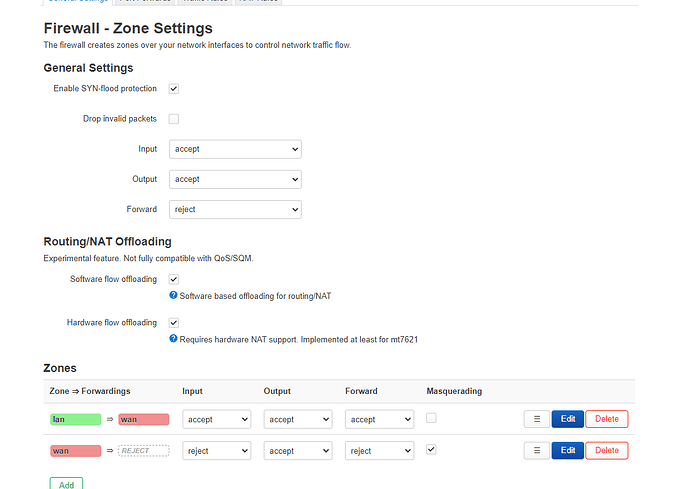The height and width of the screenshot is (489, 690).
Task: Expand the general Input policy dropdown
Action: [235, 149]
